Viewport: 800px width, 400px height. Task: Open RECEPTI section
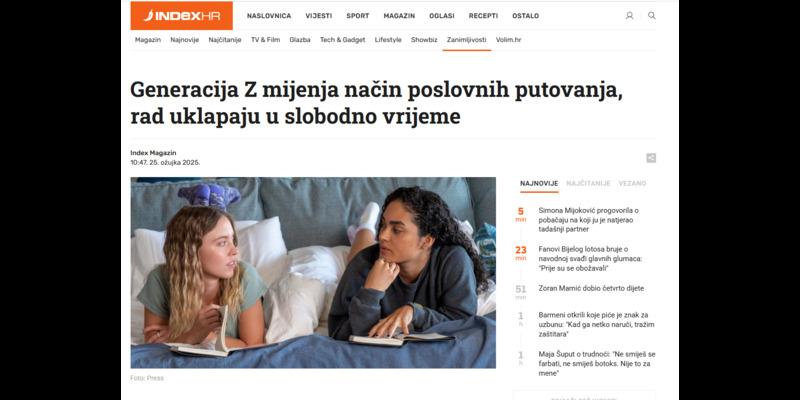[x=483, y=16]
